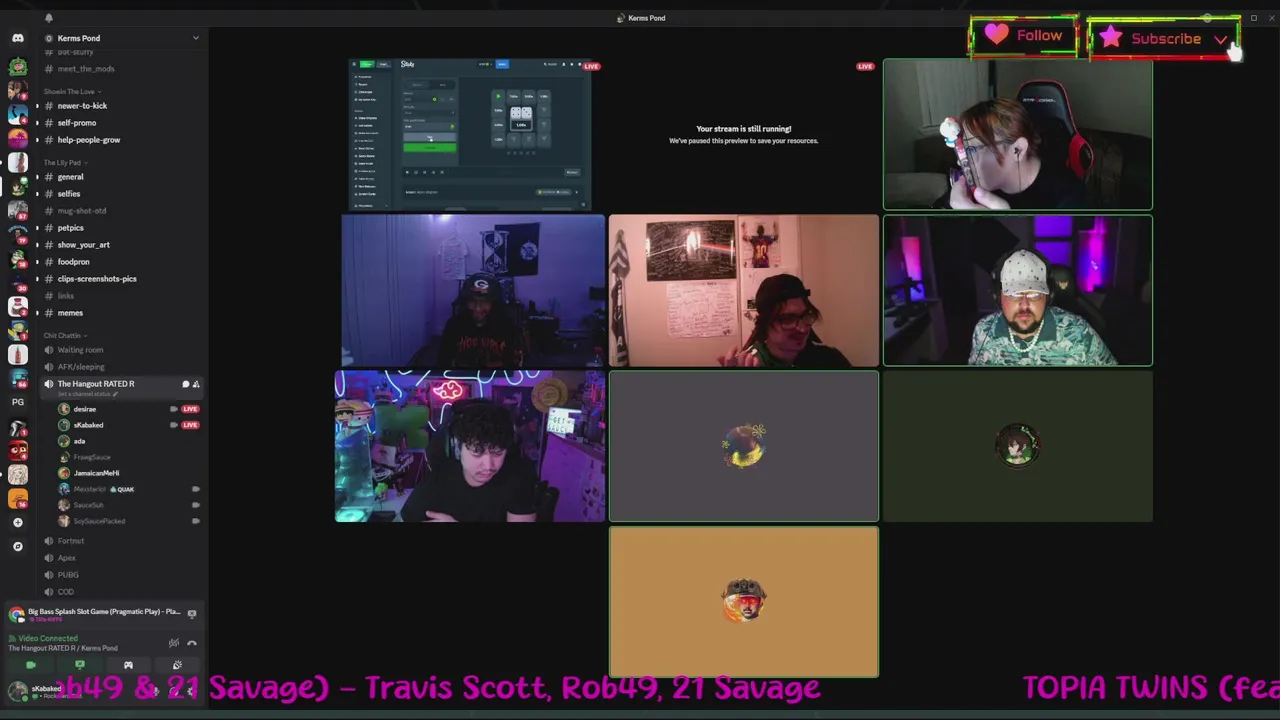Open Discord direct messages home icon
The width and height of the screenshot is (1280, 720).
tap(17, 38)
